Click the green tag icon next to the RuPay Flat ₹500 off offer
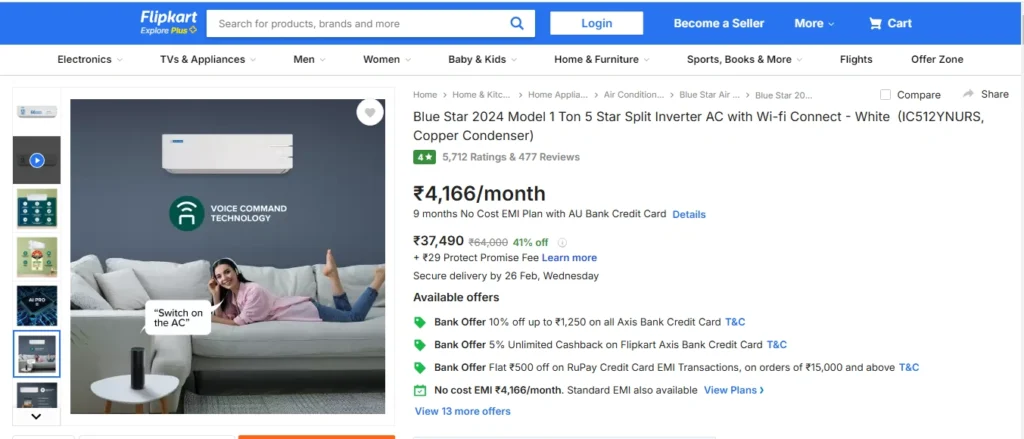 (x=420, y=367)
